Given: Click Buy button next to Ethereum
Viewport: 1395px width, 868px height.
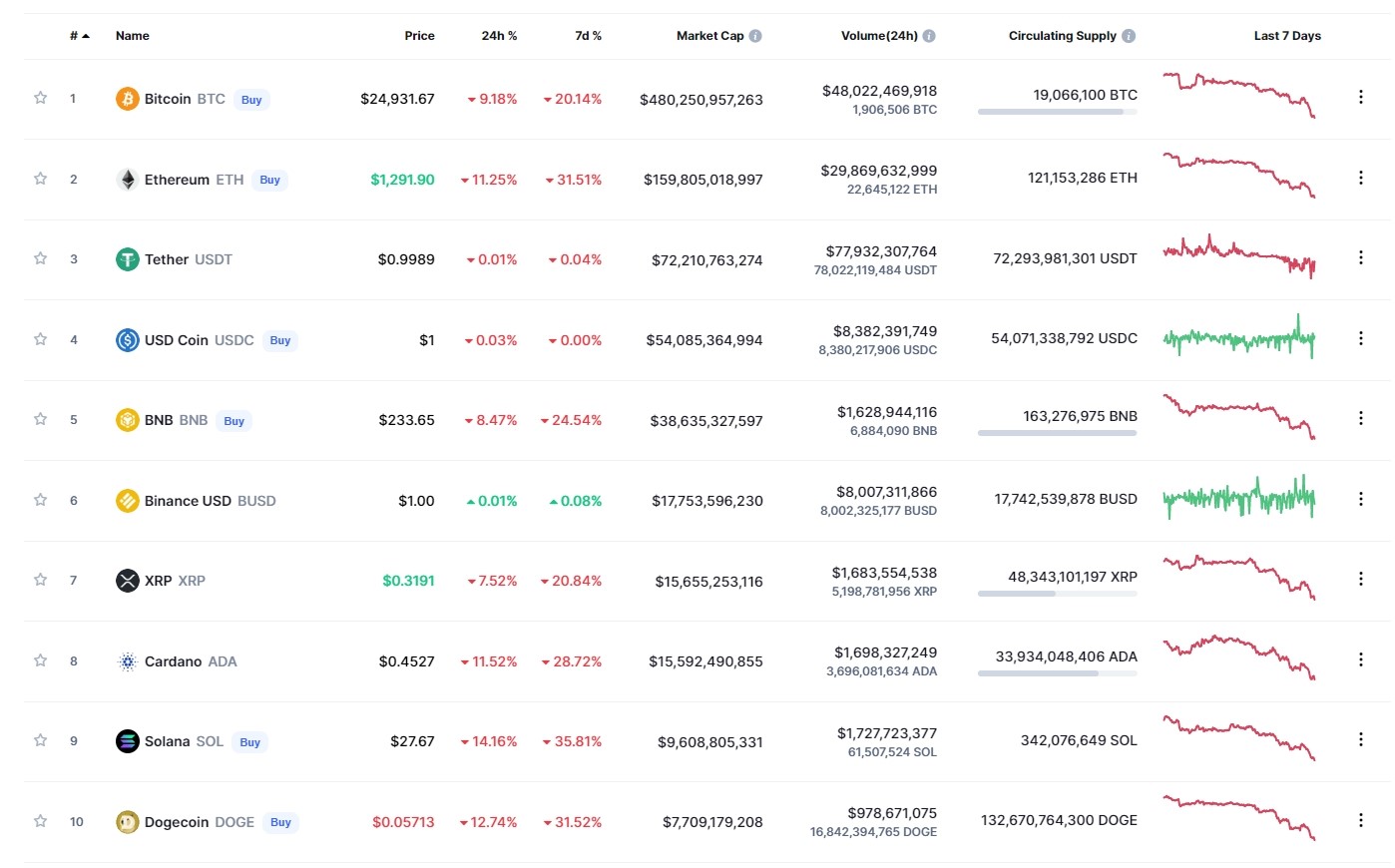Looking at the screenshot, I should [269, 181].
